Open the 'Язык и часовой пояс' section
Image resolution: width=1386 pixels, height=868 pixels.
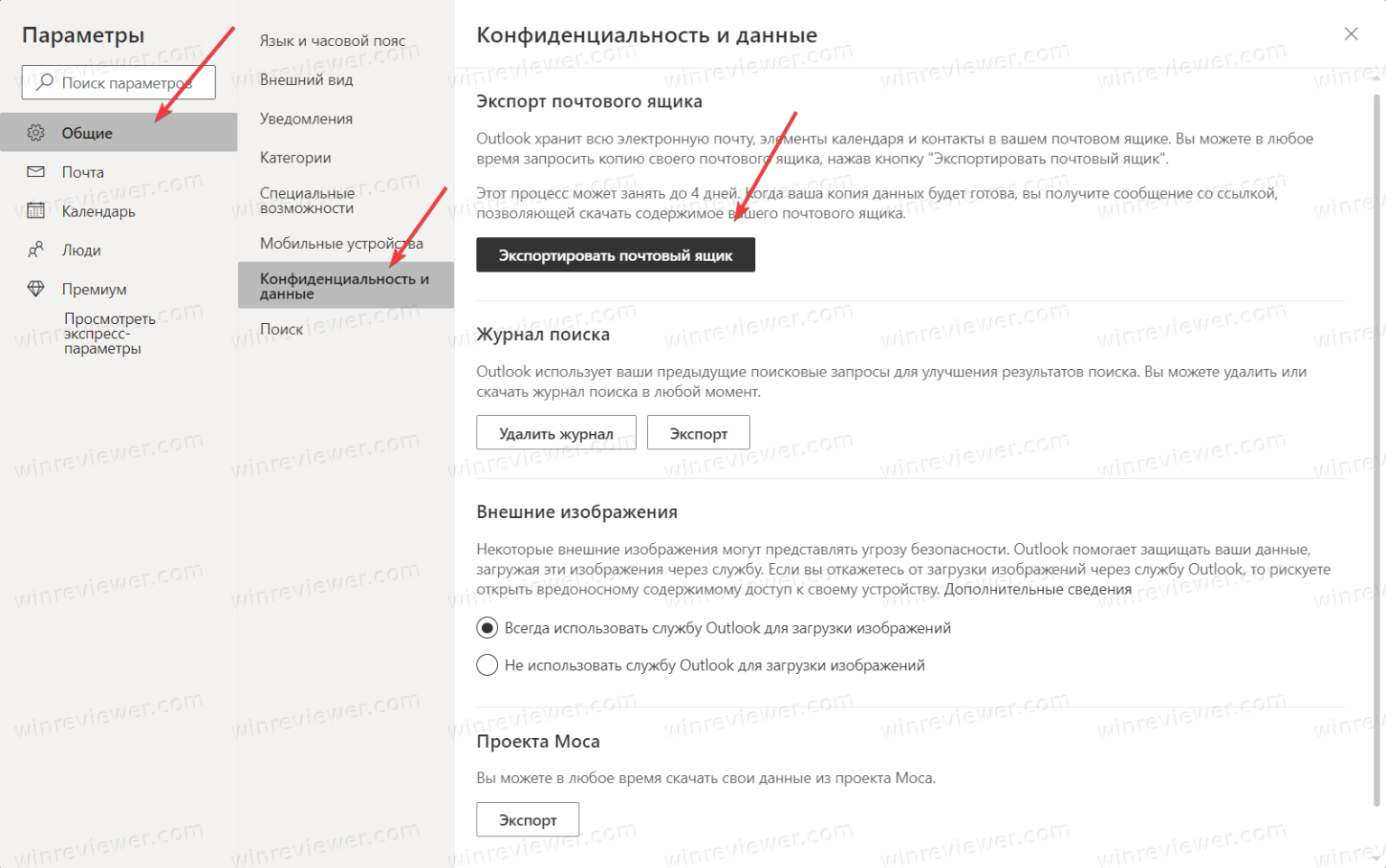click(332, 41)
